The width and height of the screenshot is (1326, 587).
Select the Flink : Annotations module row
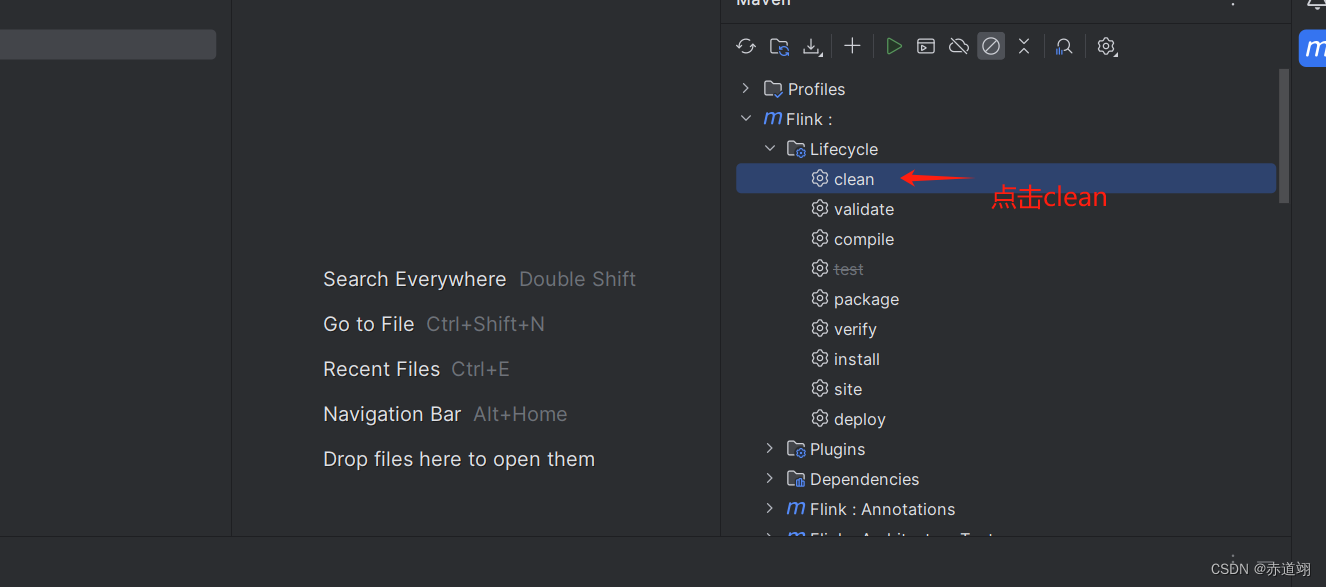tap(1006, 509)
